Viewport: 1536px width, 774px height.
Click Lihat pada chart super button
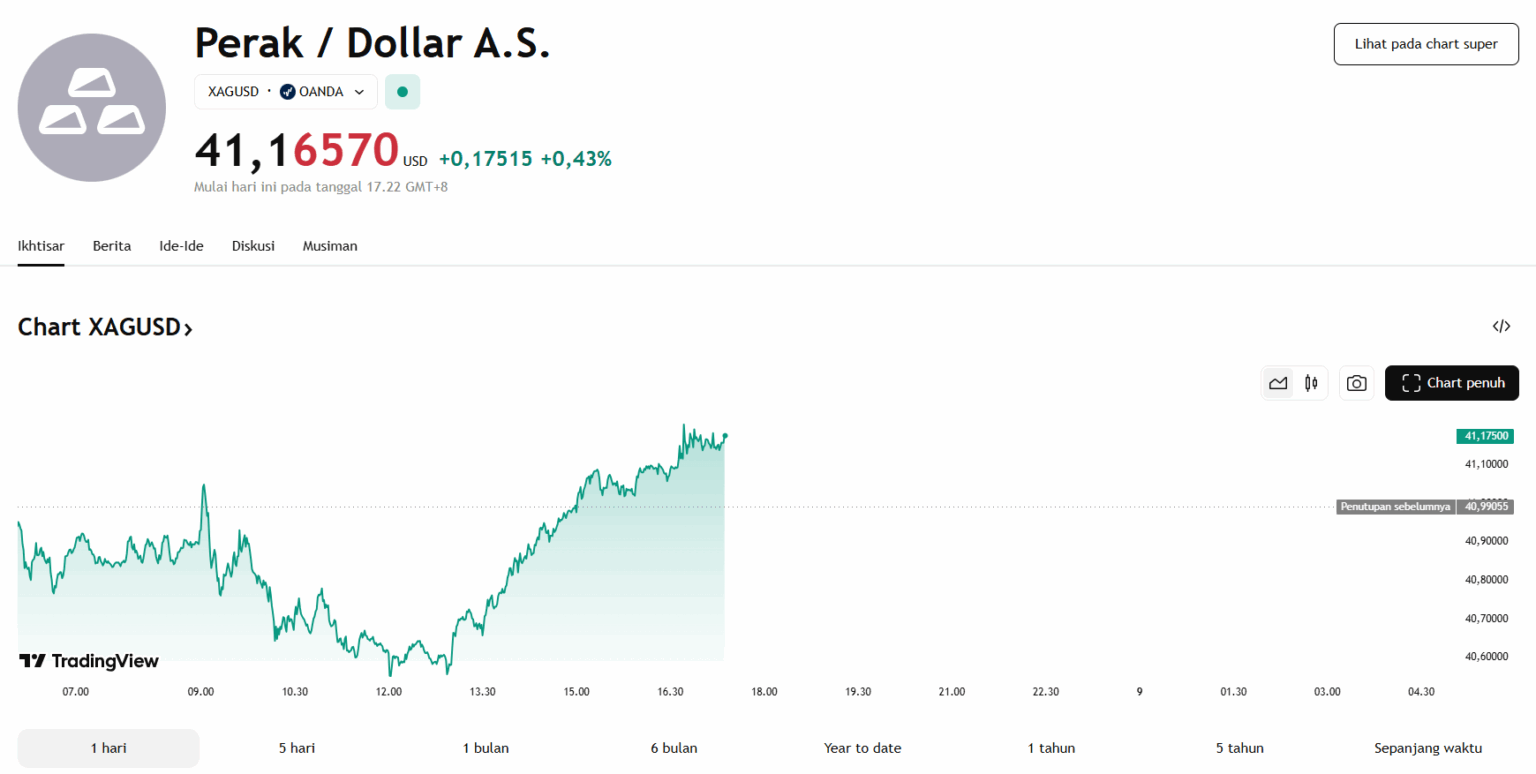1425,44
